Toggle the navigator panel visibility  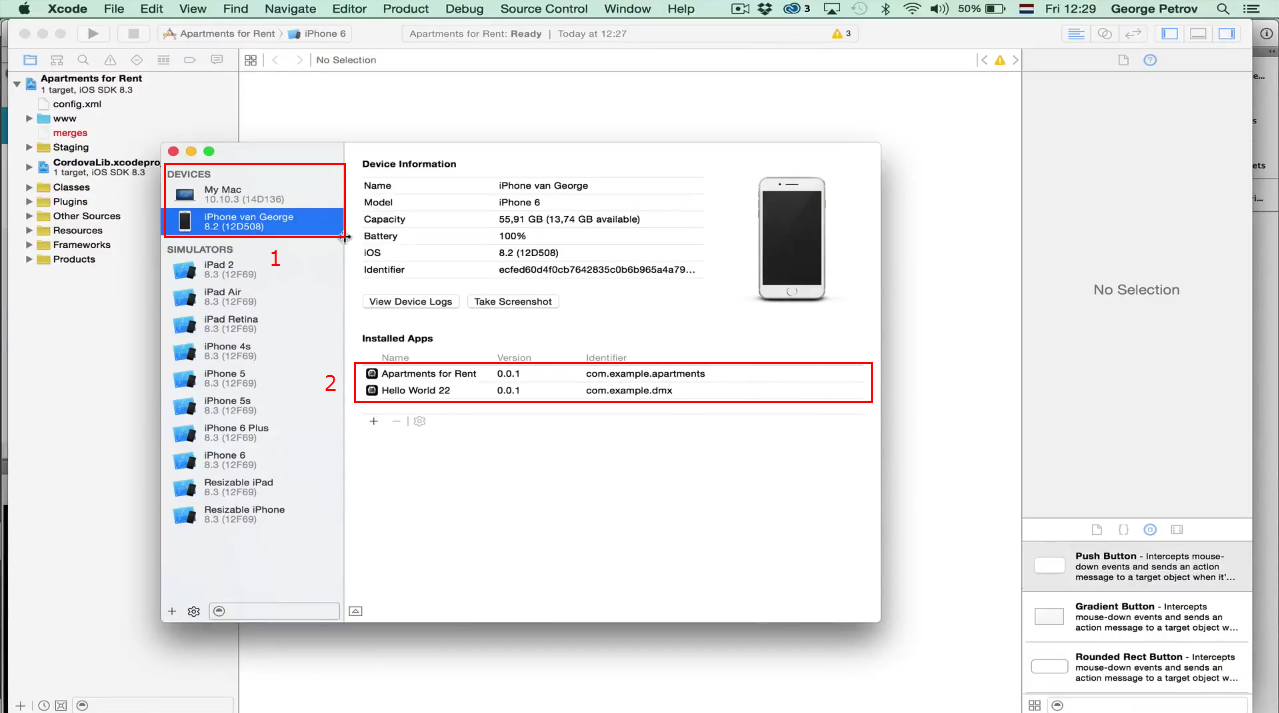[1170, 33]
